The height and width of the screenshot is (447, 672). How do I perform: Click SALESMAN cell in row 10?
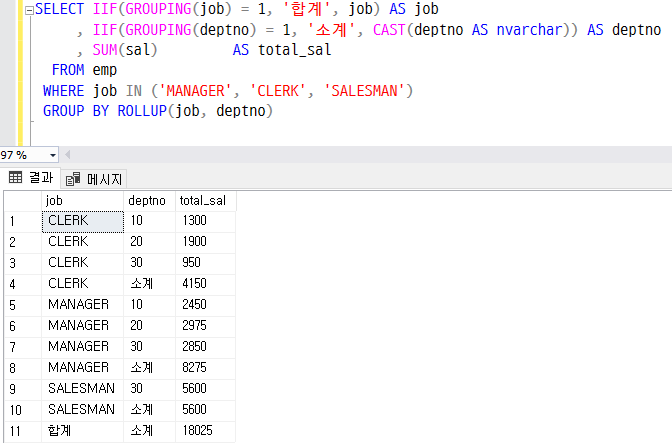83,410
